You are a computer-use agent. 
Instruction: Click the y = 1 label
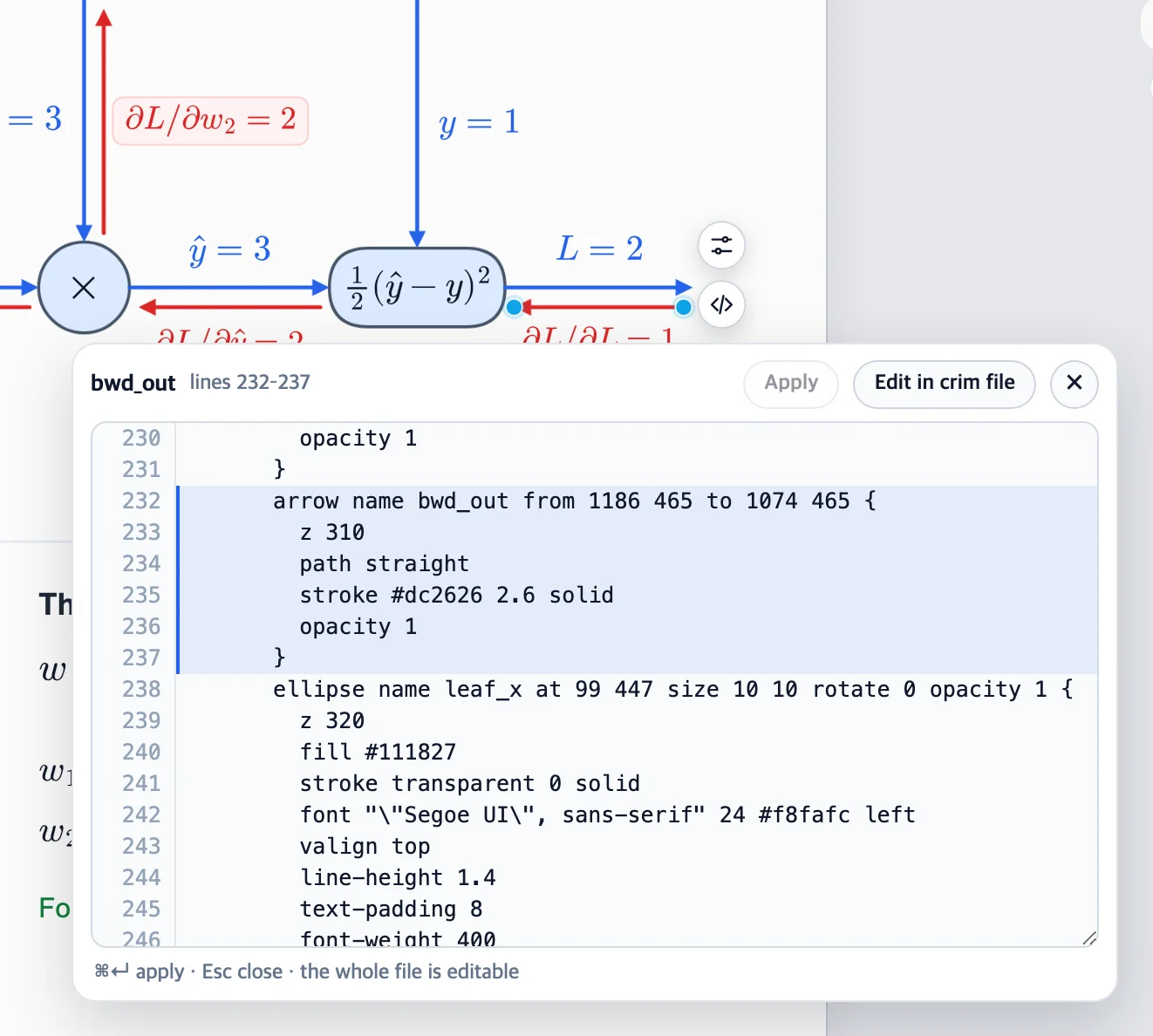(479, 123)
